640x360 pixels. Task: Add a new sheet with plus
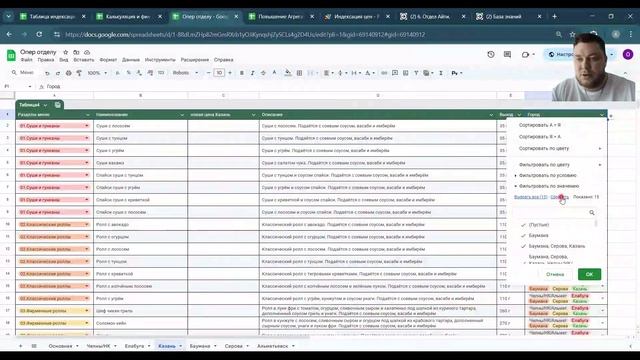point(20,346)
